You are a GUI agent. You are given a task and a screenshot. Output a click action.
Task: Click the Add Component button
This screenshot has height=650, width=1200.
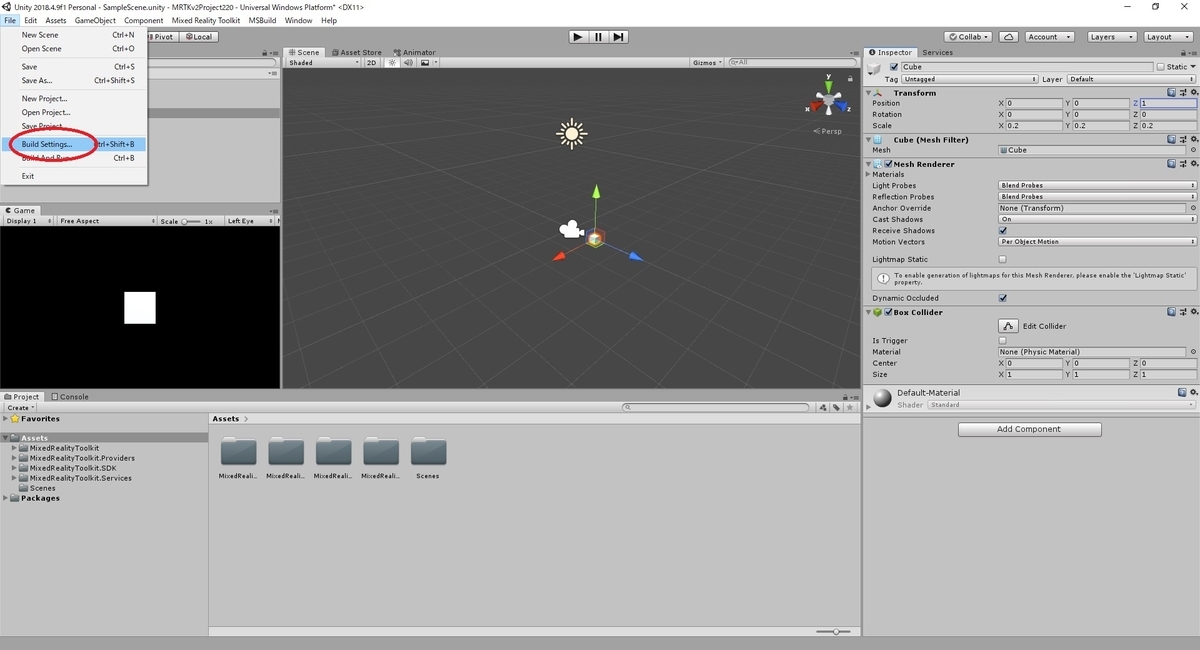point(1030,429)
